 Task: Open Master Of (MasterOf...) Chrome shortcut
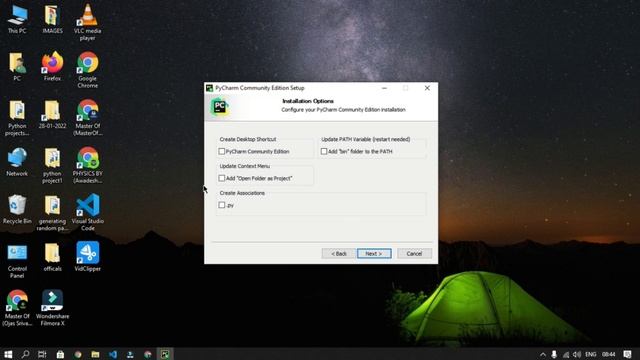pyautogui.click(x=87, y=118)
